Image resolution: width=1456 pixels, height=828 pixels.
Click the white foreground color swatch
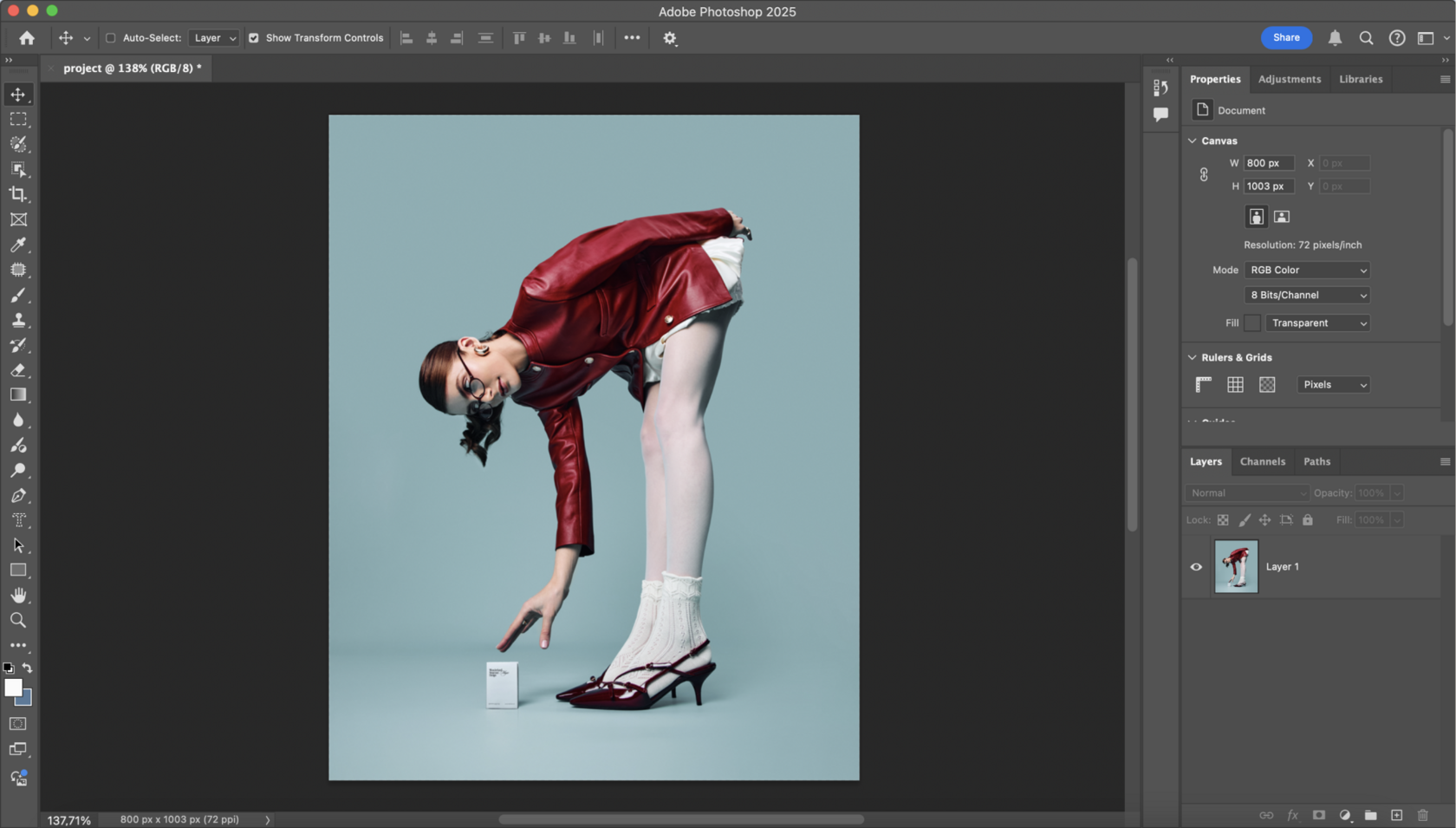(x=12, y=688)
